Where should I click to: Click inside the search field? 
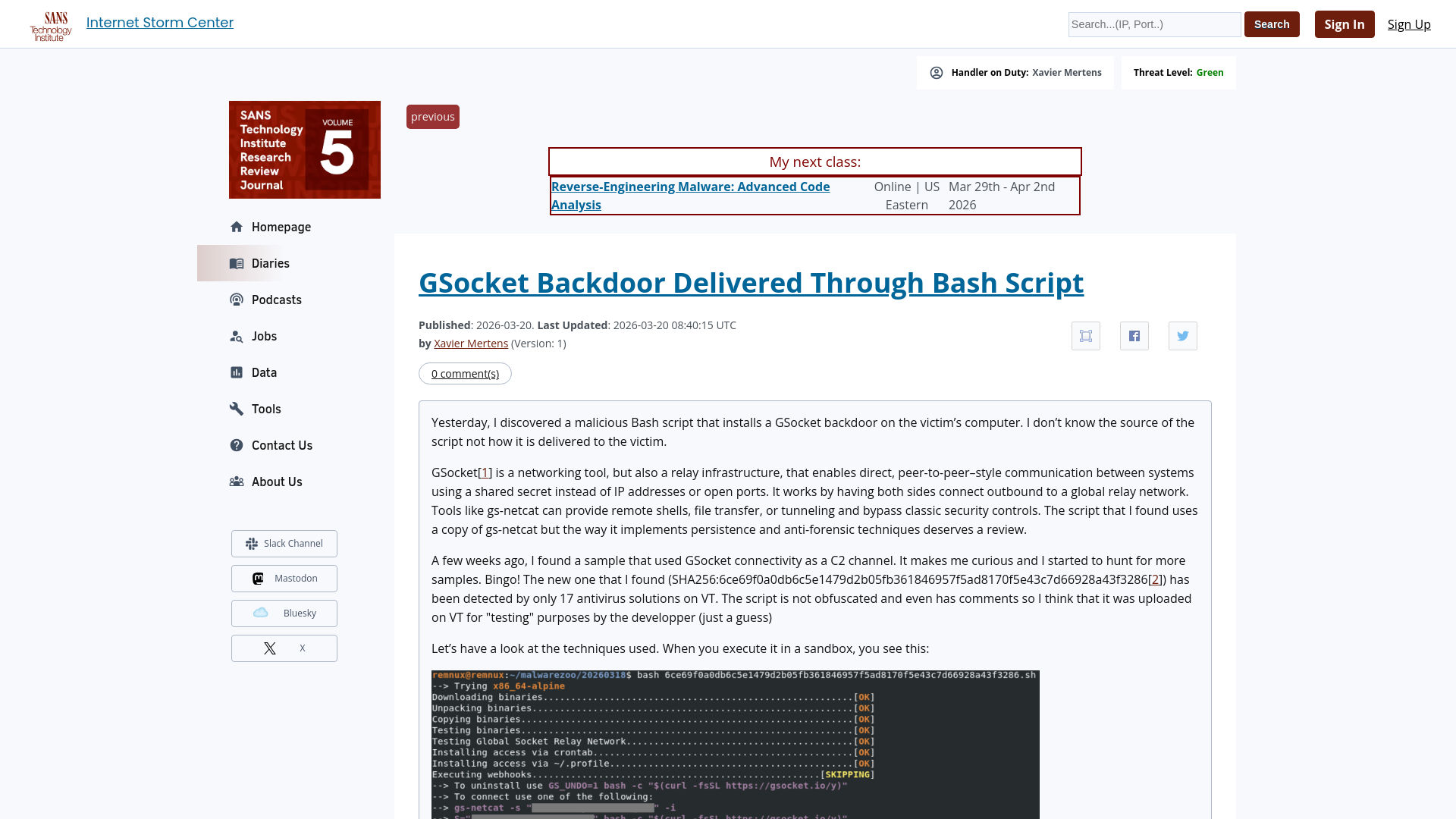[1153, 24]
